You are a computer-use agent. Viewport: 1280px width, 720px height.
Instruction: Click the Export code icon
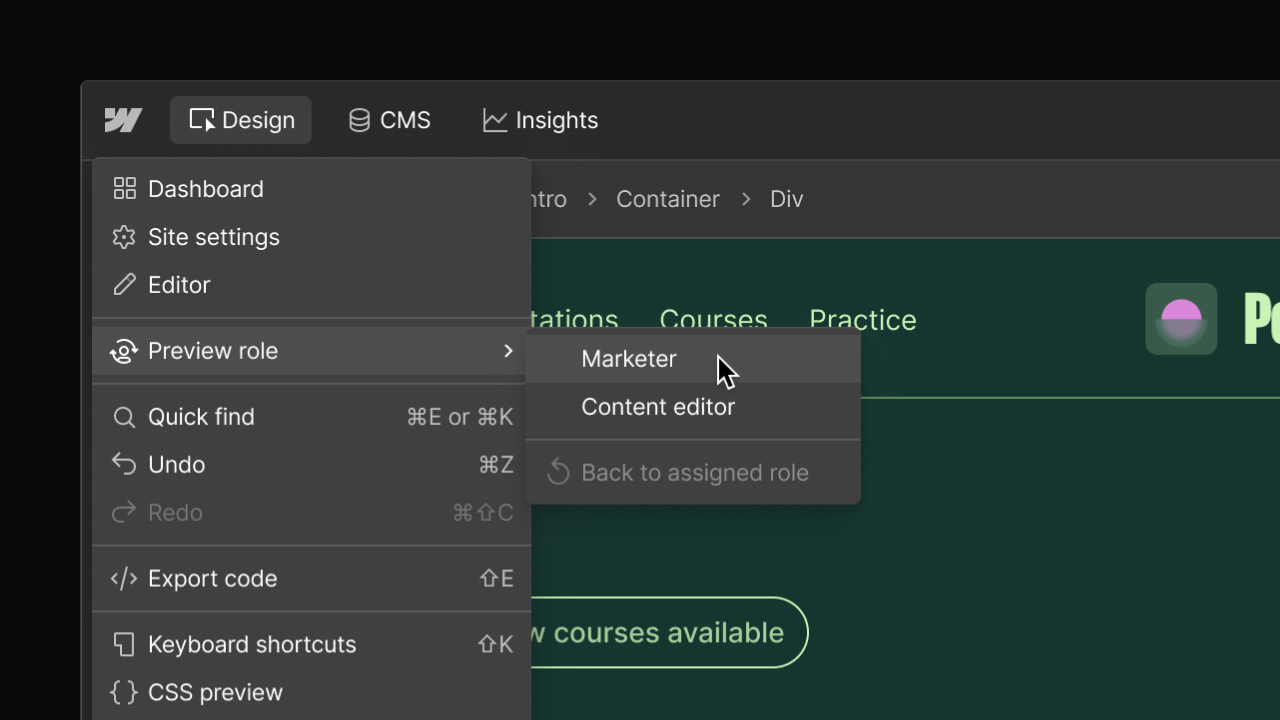(x=124, y=578)
